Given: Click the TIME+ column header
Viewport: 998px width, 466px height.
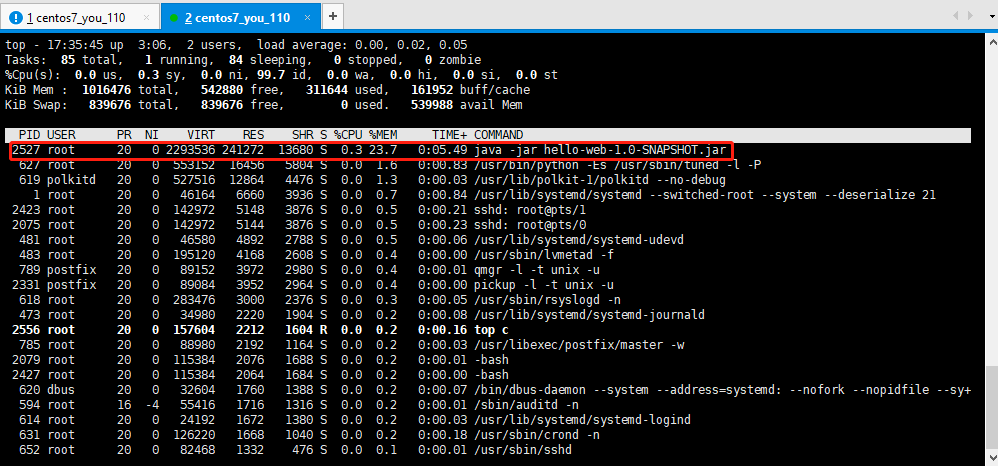Looking at the screenshot, I should (449, 135).
